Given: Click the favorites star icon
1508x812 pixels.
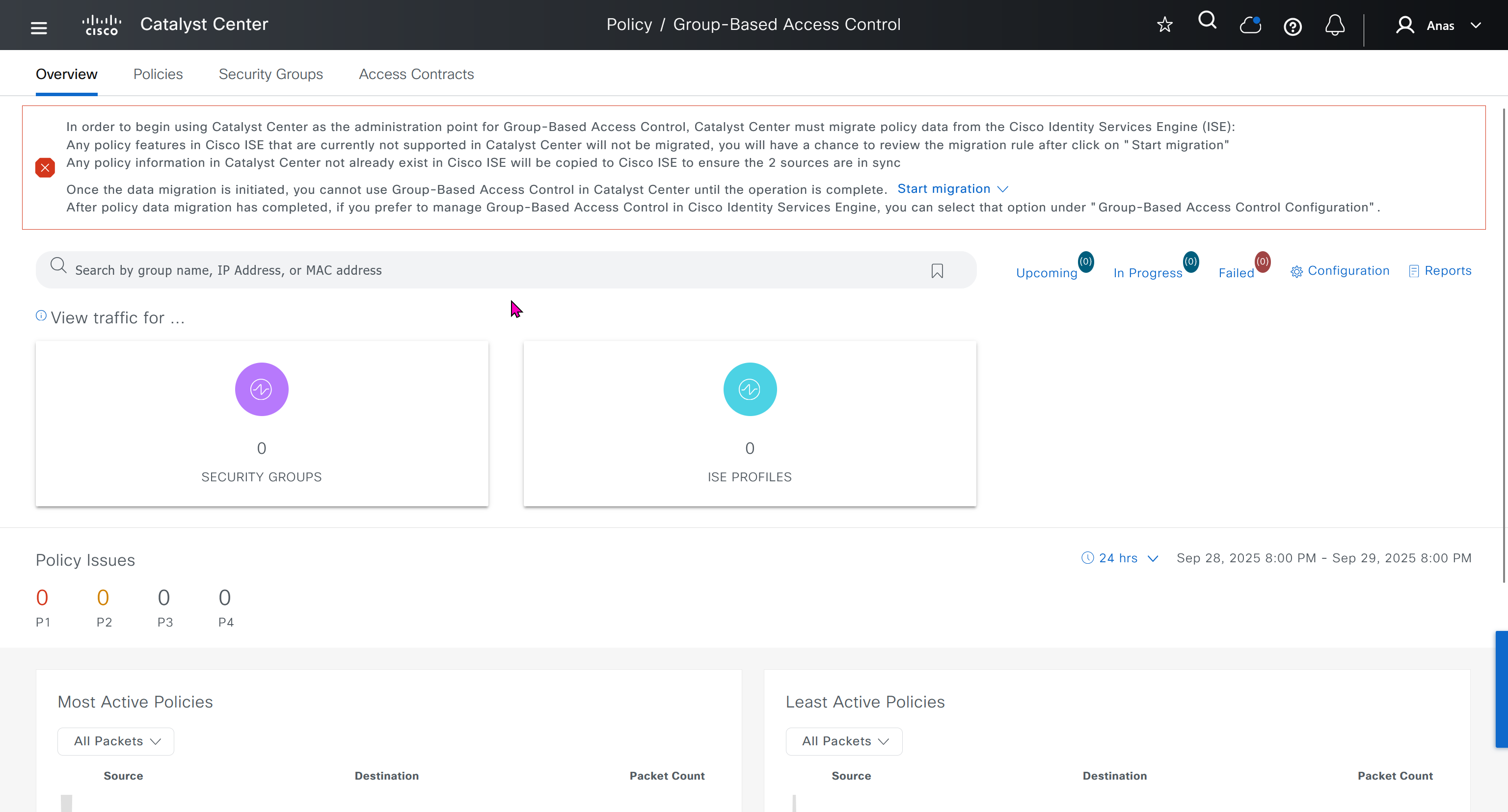Looking at the screenshot, I should (1164, 25).
